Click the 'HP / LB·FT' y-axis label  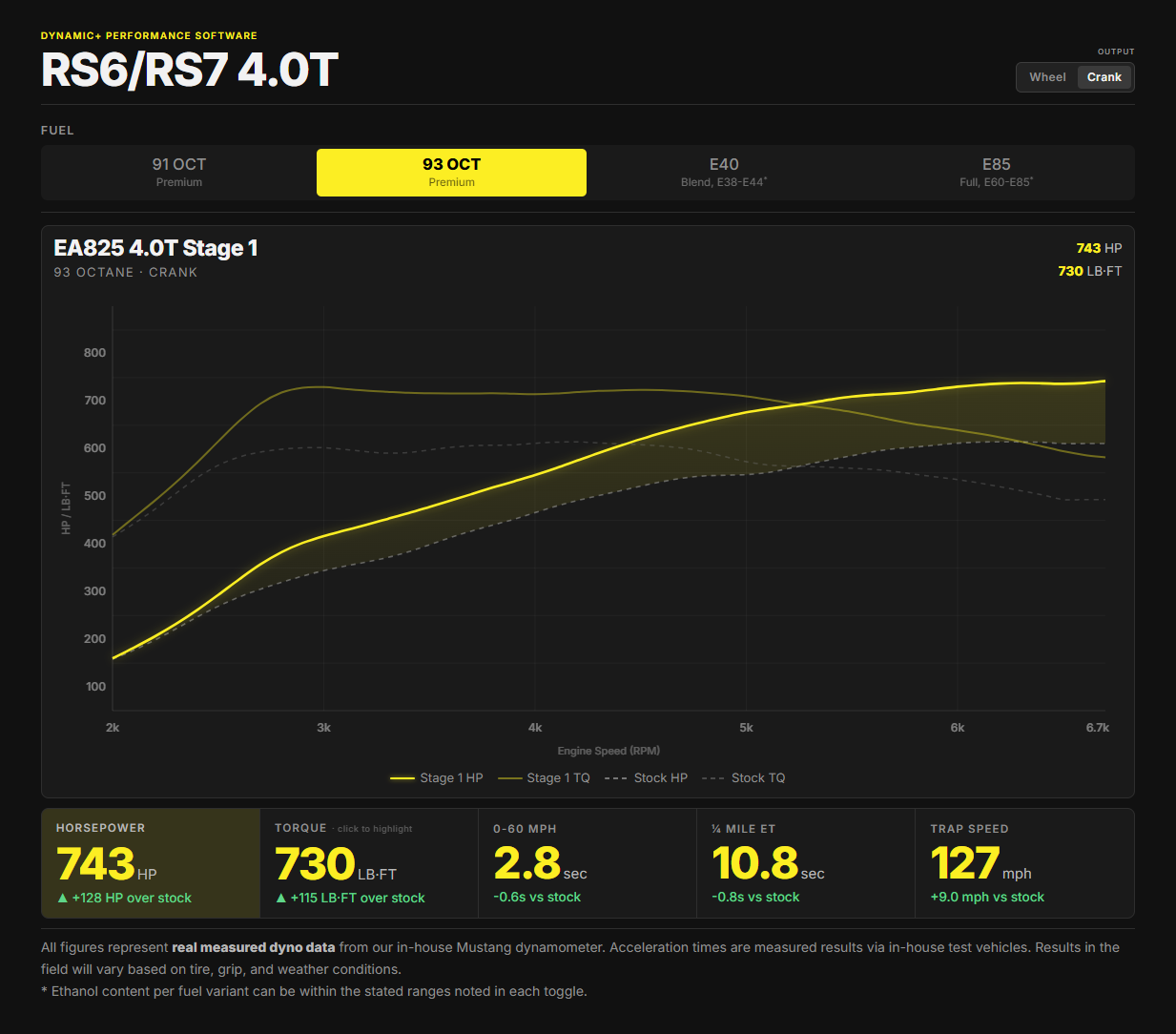(66, 507)
